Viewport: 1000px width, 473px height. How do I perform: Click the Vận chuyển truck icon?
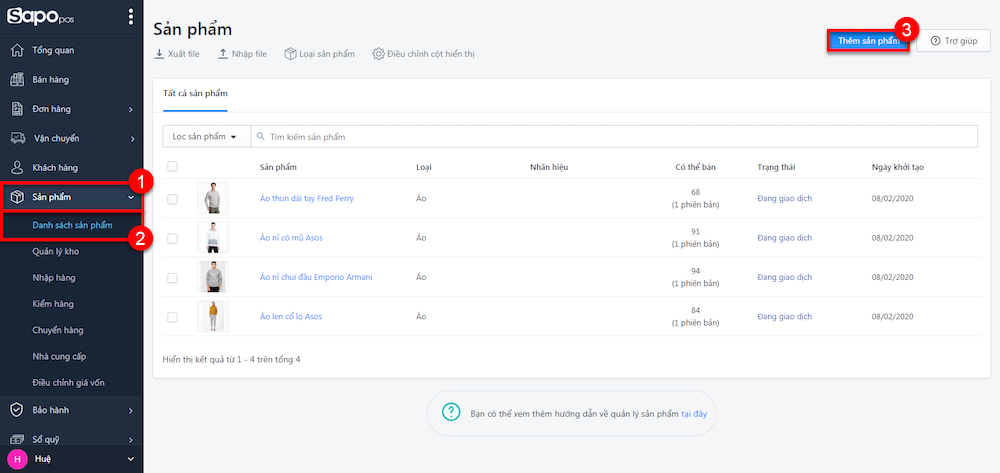(x=17, y=138)
